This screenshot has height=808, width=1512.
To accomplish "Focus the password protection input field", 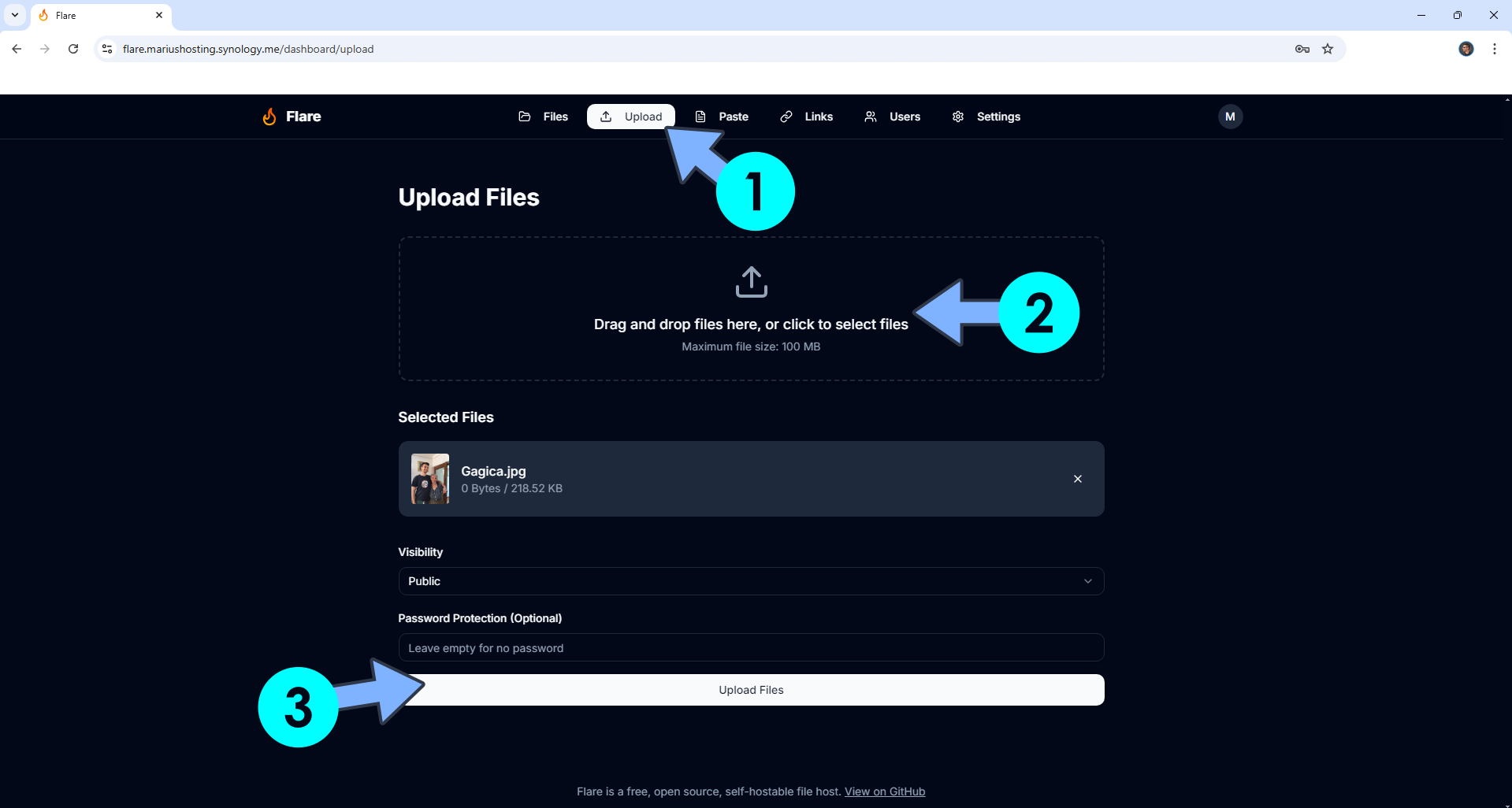I will (x=751, y=647).
